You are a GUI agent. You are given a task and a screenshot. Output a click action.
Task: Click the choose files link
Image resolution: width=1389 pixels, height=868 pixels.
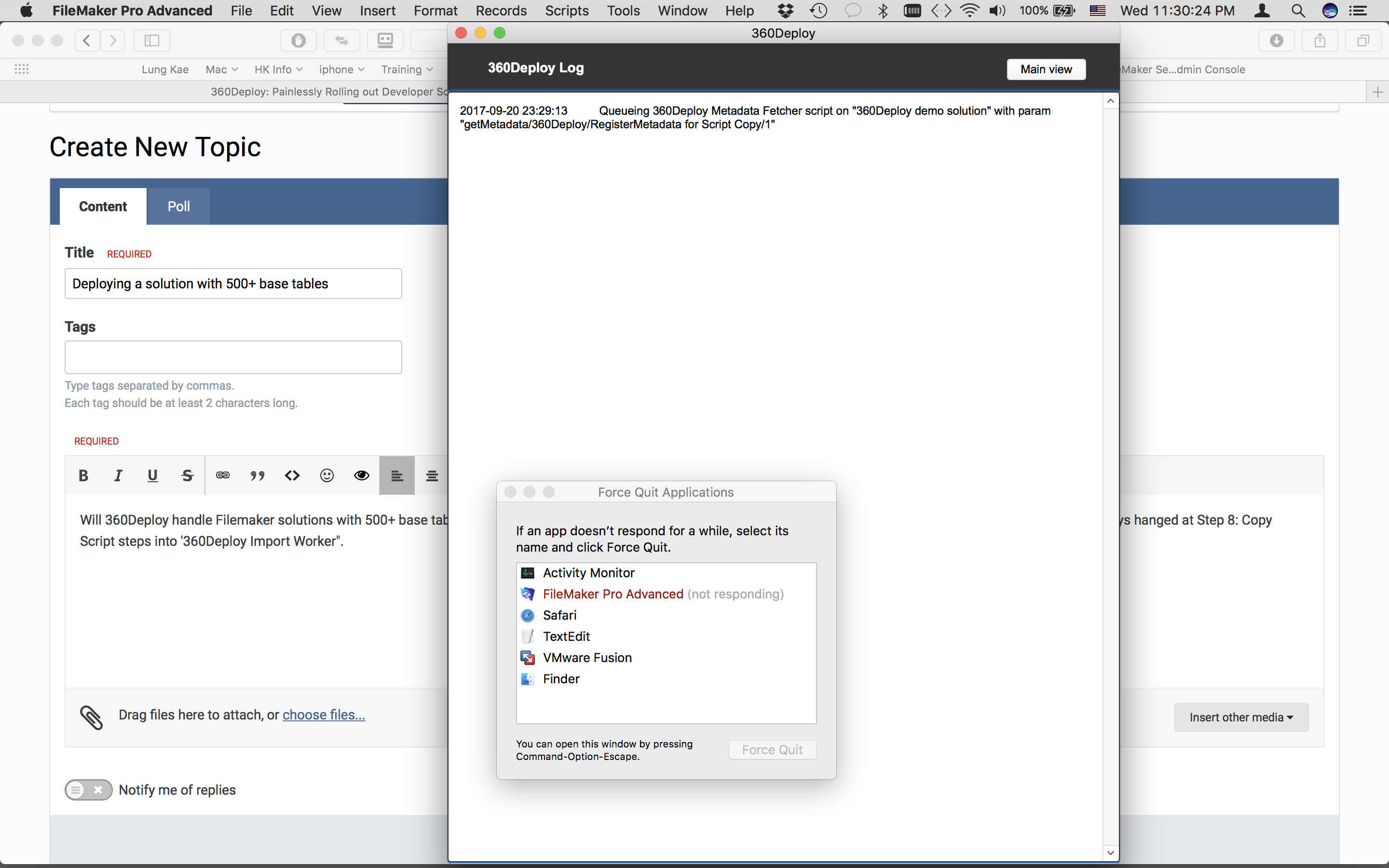(324, 715)
